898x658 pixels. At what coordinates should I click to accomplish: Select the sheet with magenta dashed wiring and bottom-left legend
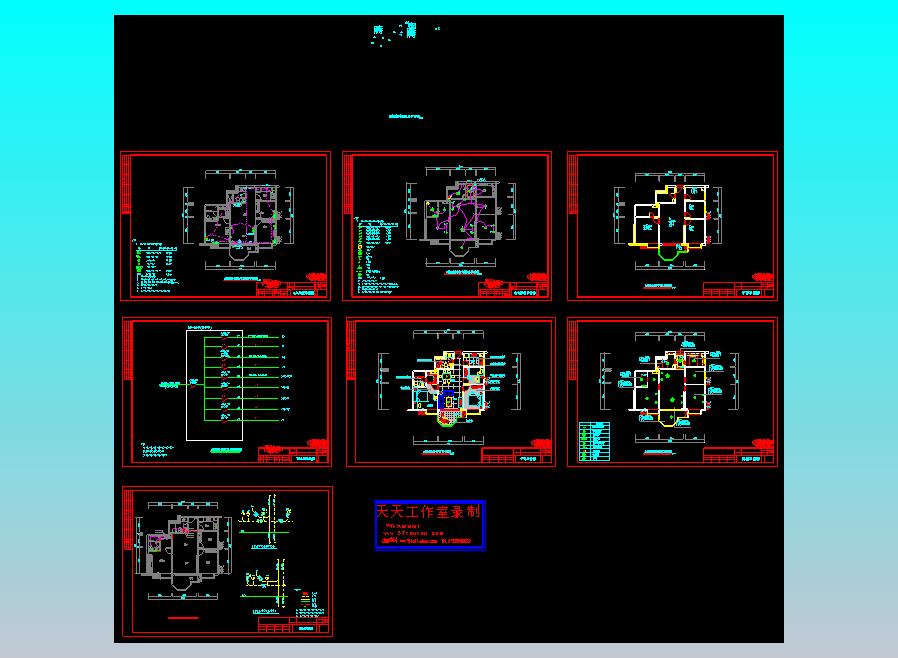click(226, 226)
